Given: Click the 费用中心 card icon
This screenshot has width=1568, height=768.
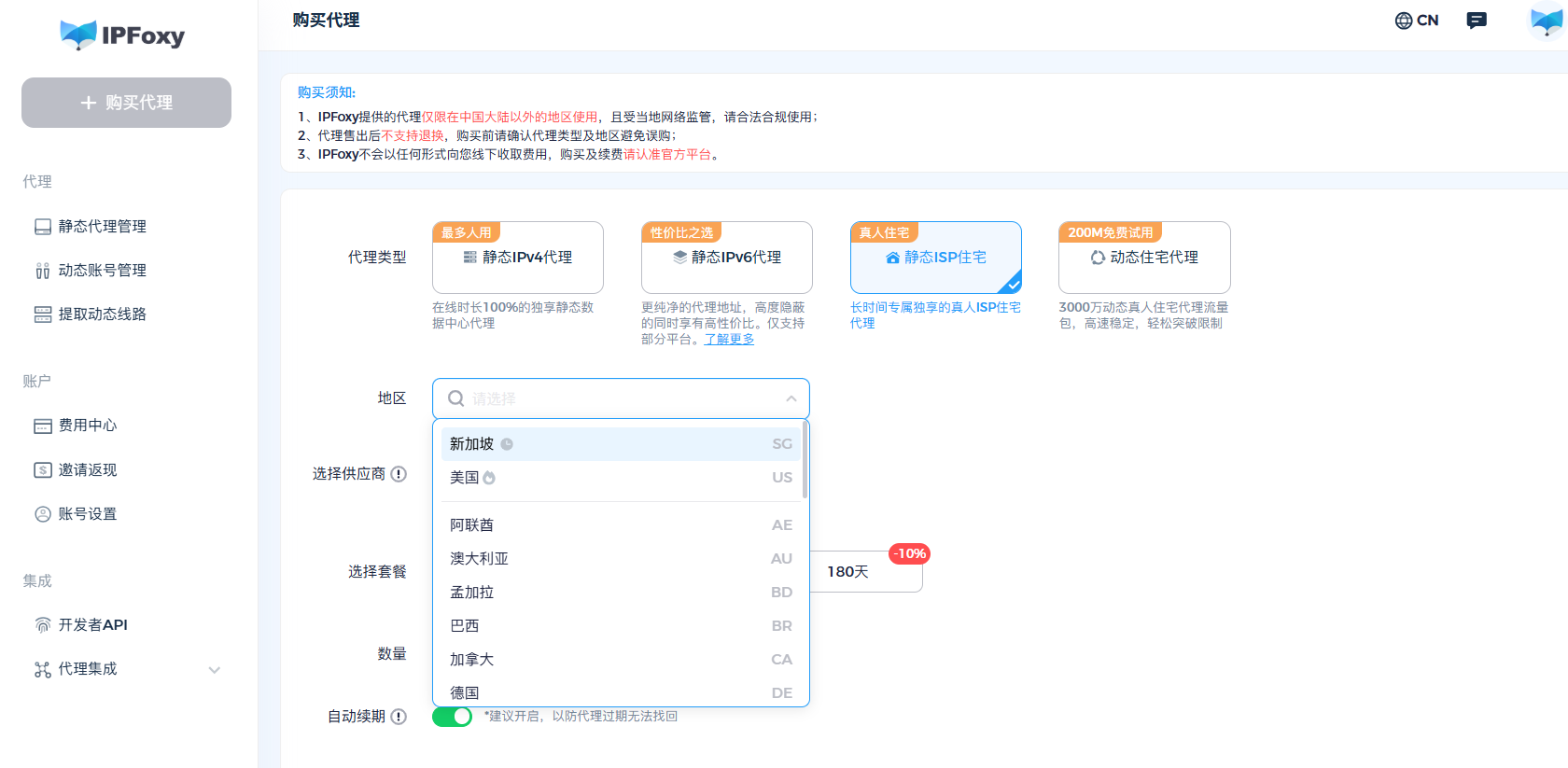Looking at the screenshot, I should (43, 426).
